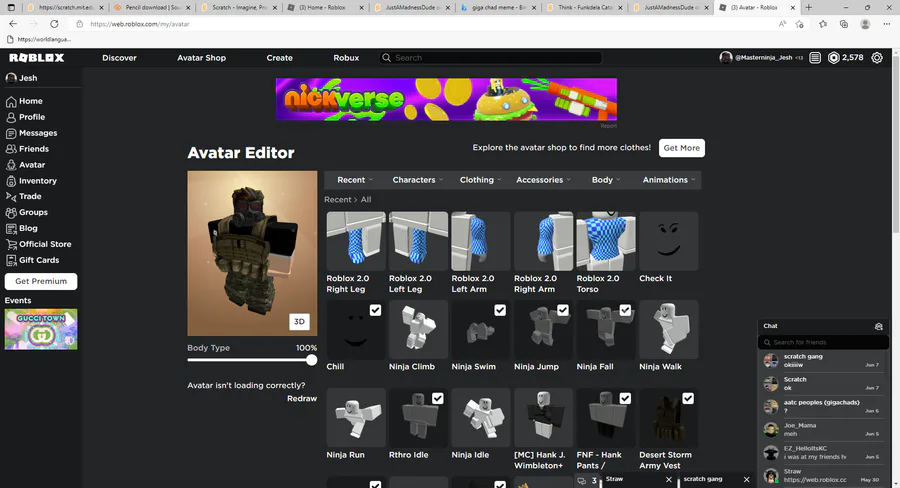
Task: Open the browser more options menu
Action: pyautogui.click(x=886, y=24)
